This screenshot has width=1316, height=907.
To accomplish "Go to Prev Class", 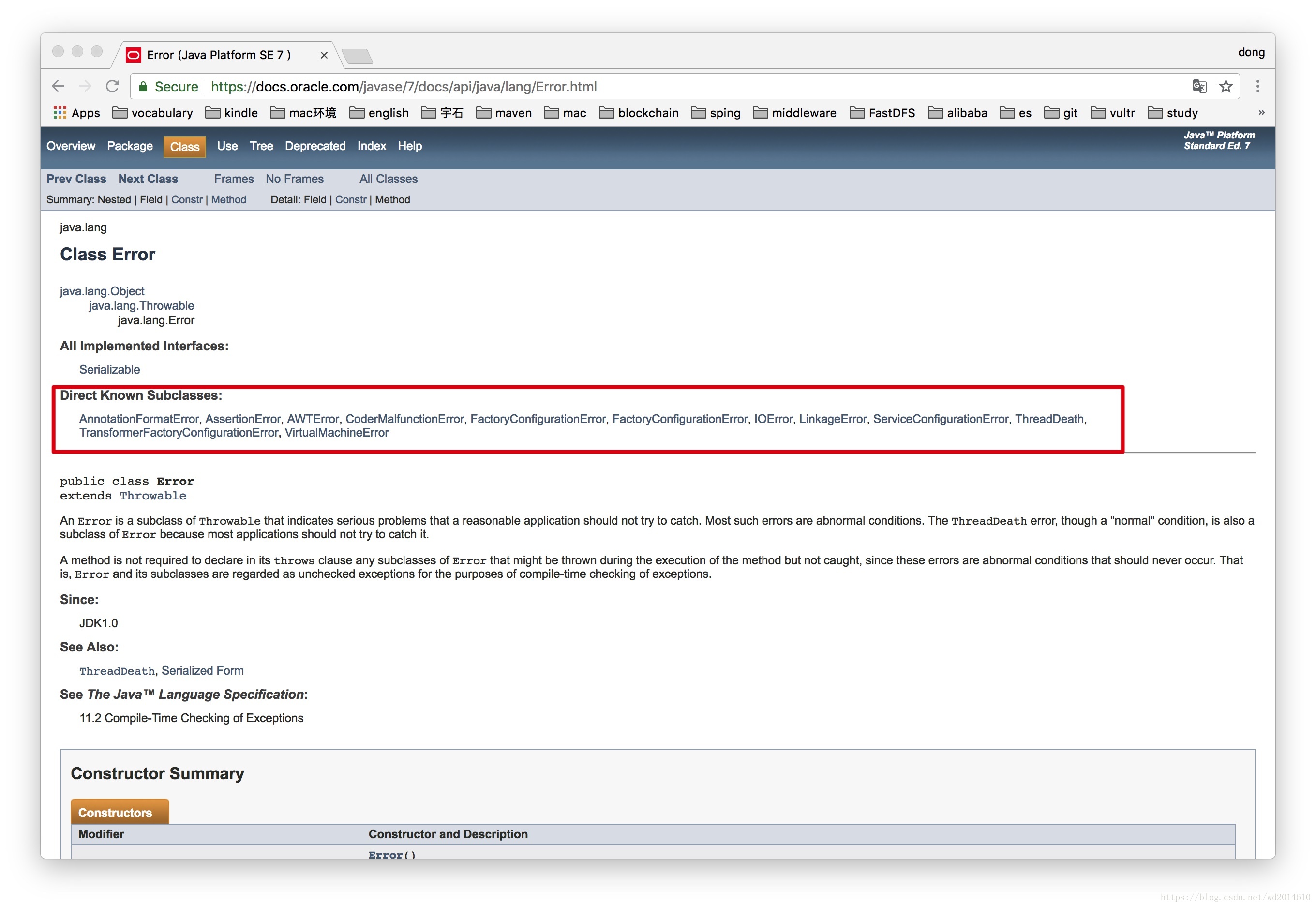I will tap(76, 179).
